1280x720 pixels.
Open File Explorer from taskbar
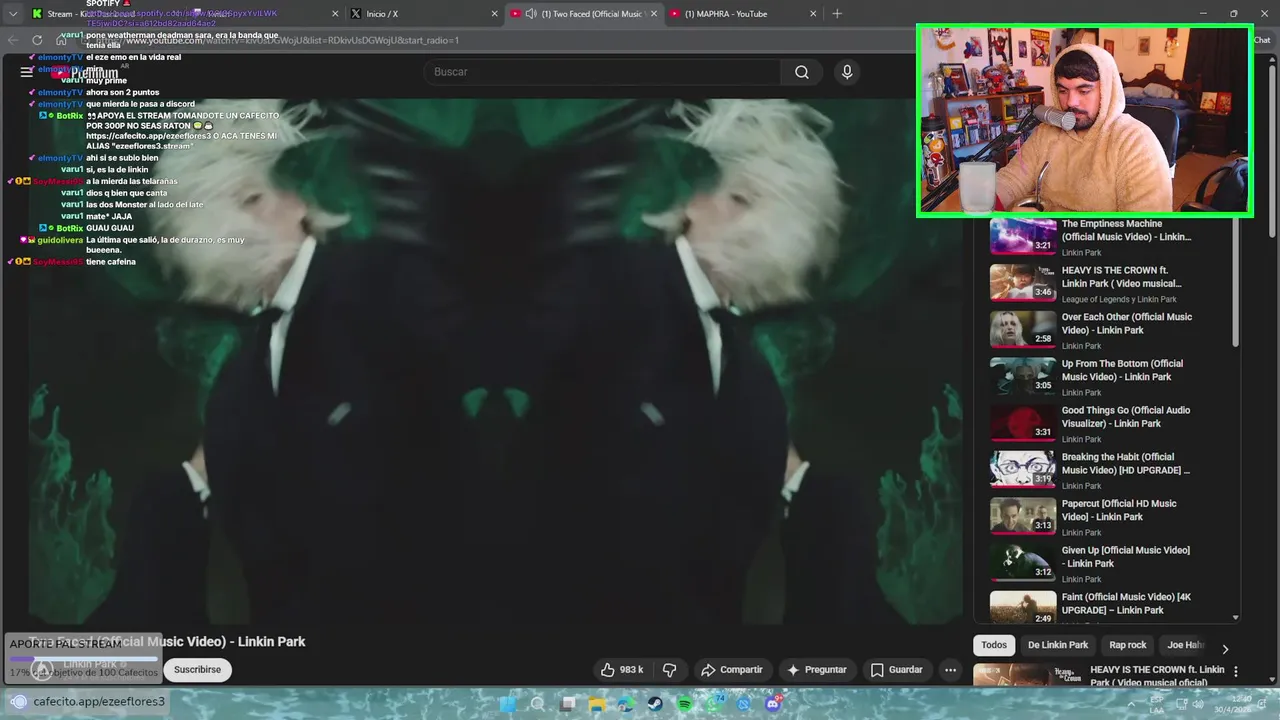(x=597, y=704)
